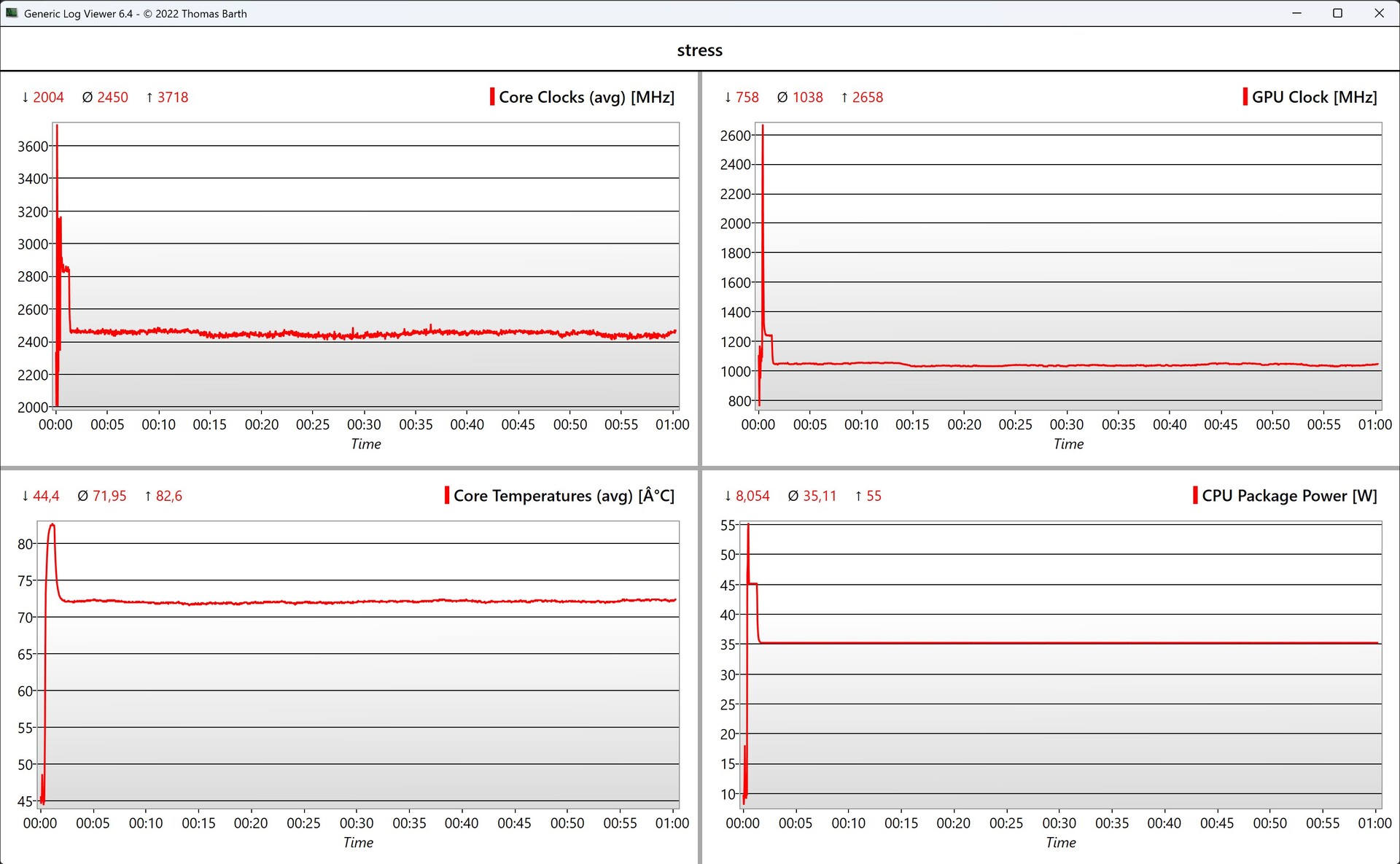1400x864 pixels.
Task: Click the 00:45 tick on GPU Clock chart
Action: click(1221, 424)
